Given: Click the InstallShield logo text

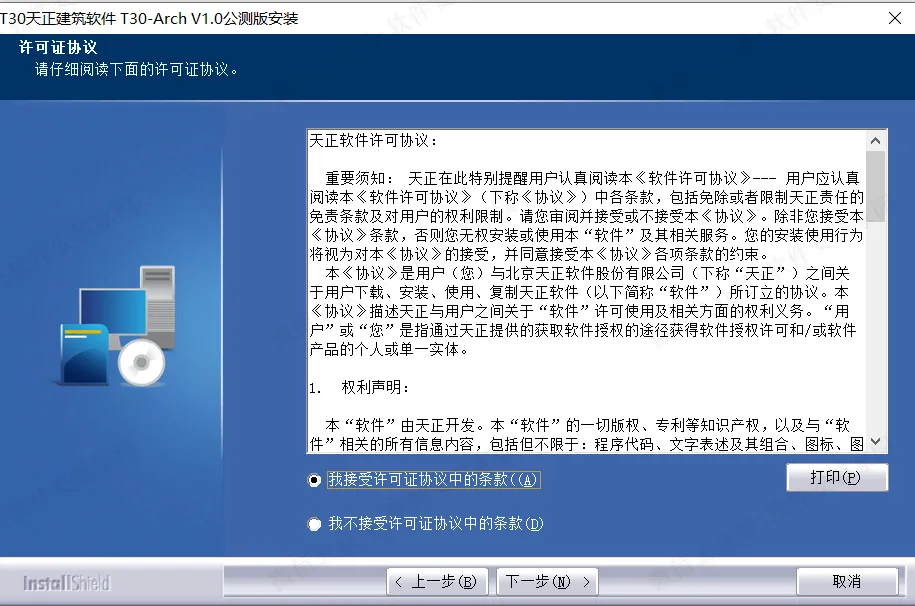Looking at the screenshot, I should pyautogui.click(x=67, y=583).
